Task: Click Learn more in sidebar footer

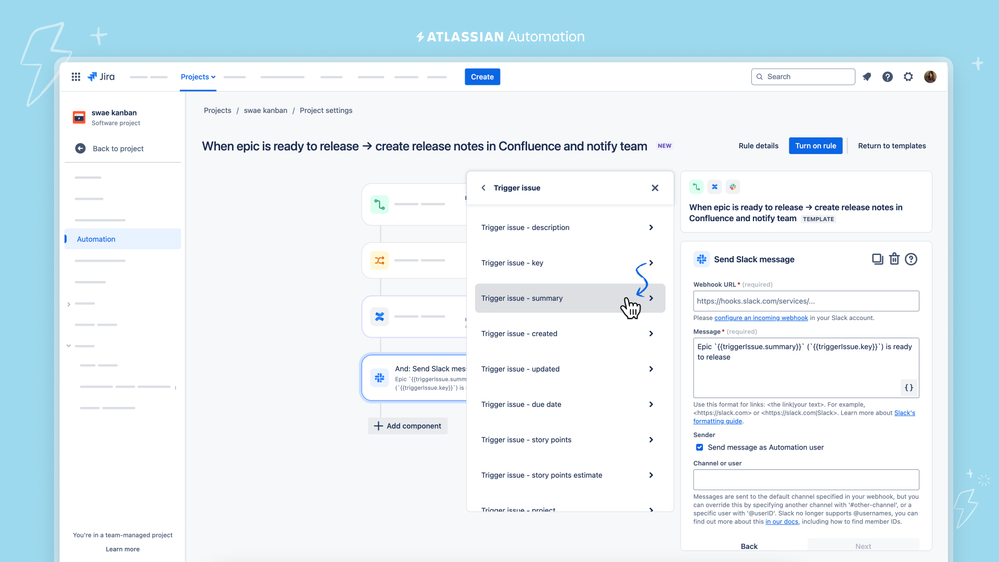Action: pos(122,549)
